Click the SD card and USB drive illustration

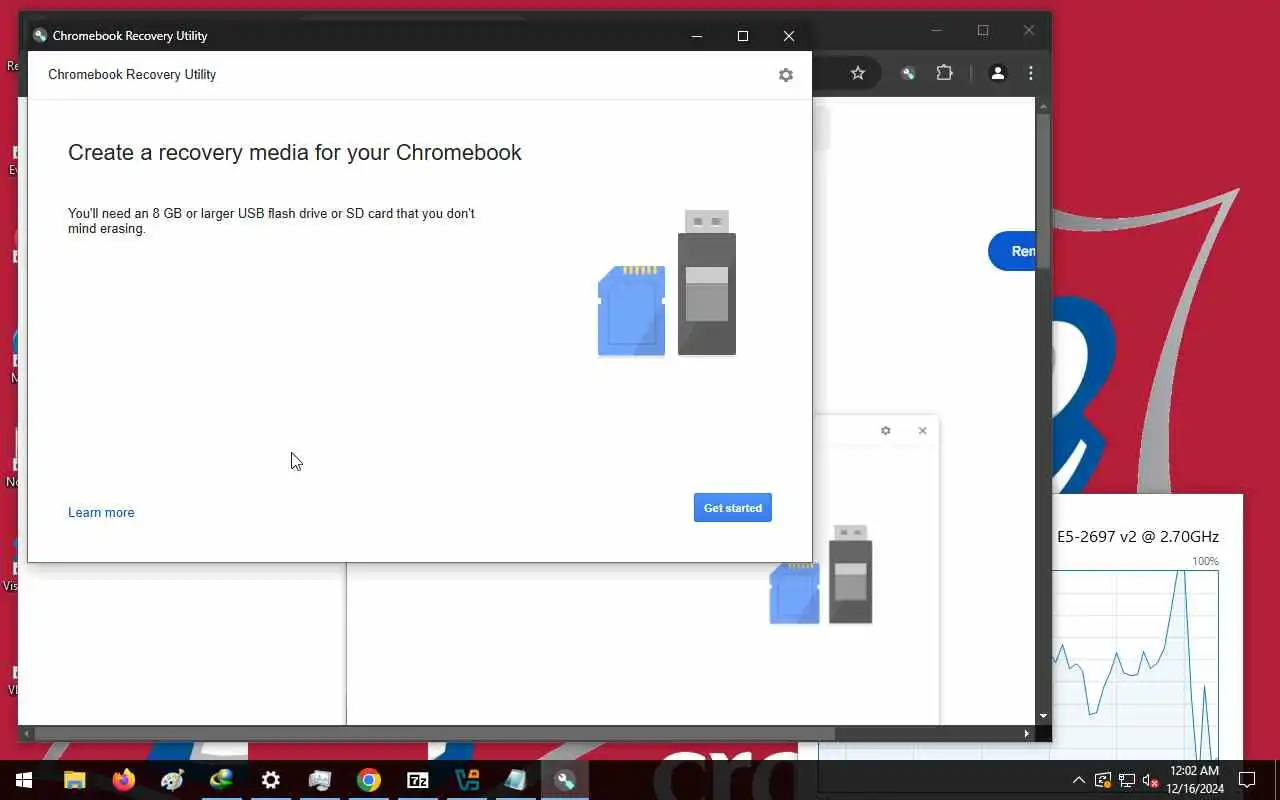pyautogui.click(x=667, y=283)
